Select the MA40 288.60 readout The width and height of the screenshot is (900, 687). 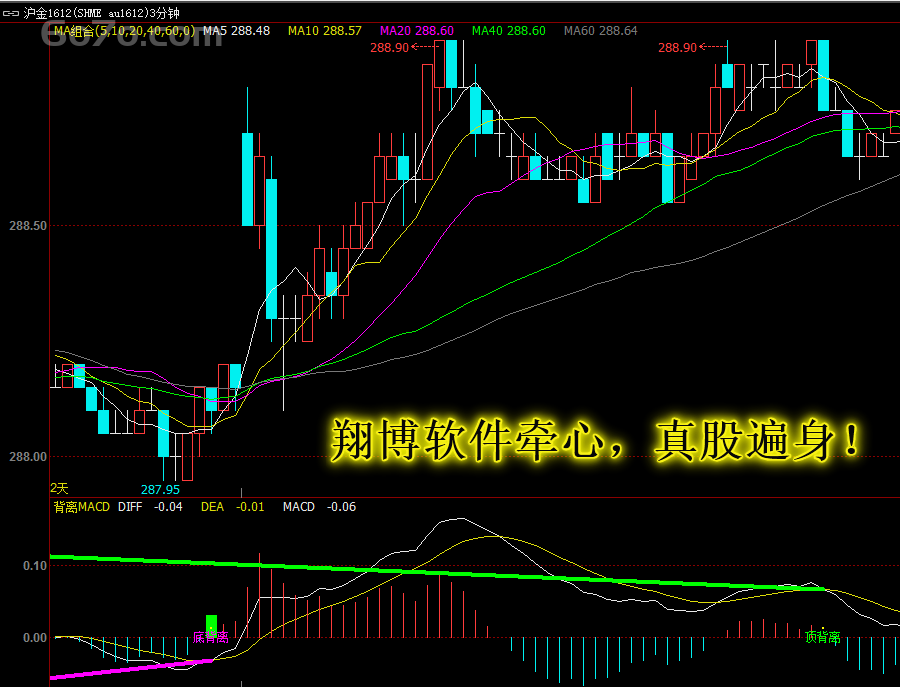point(509,31)
